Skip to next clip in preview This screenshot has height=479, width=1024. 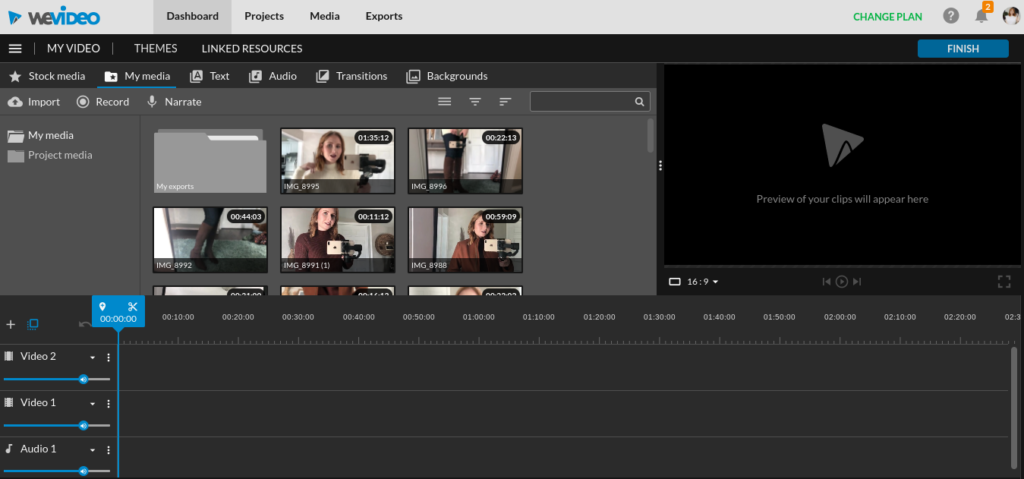(857, 282)
